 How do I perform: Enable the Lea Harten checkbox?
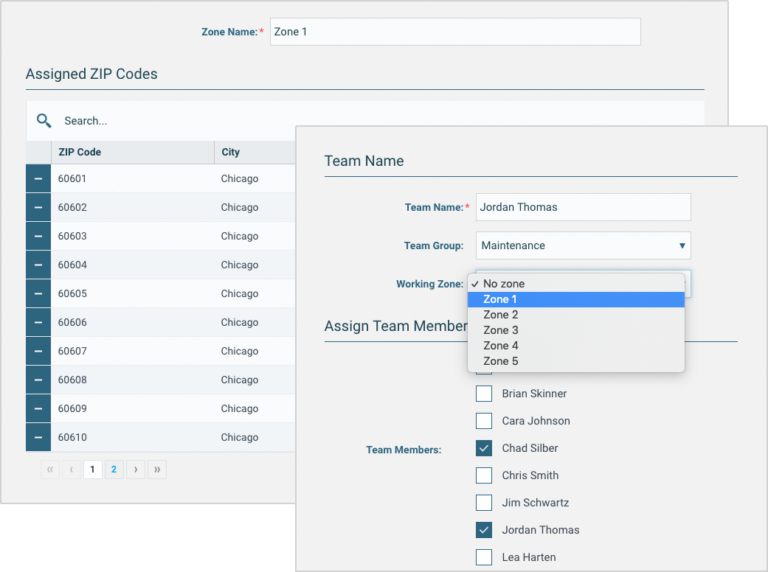(484, 557)
